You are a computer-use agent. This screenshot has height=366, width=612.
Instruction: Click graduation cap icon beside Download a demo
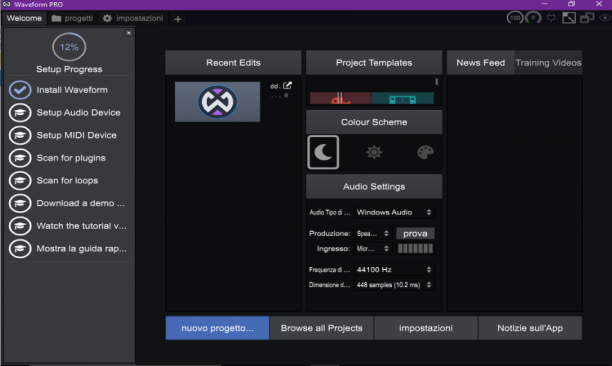tap(20, 203)
